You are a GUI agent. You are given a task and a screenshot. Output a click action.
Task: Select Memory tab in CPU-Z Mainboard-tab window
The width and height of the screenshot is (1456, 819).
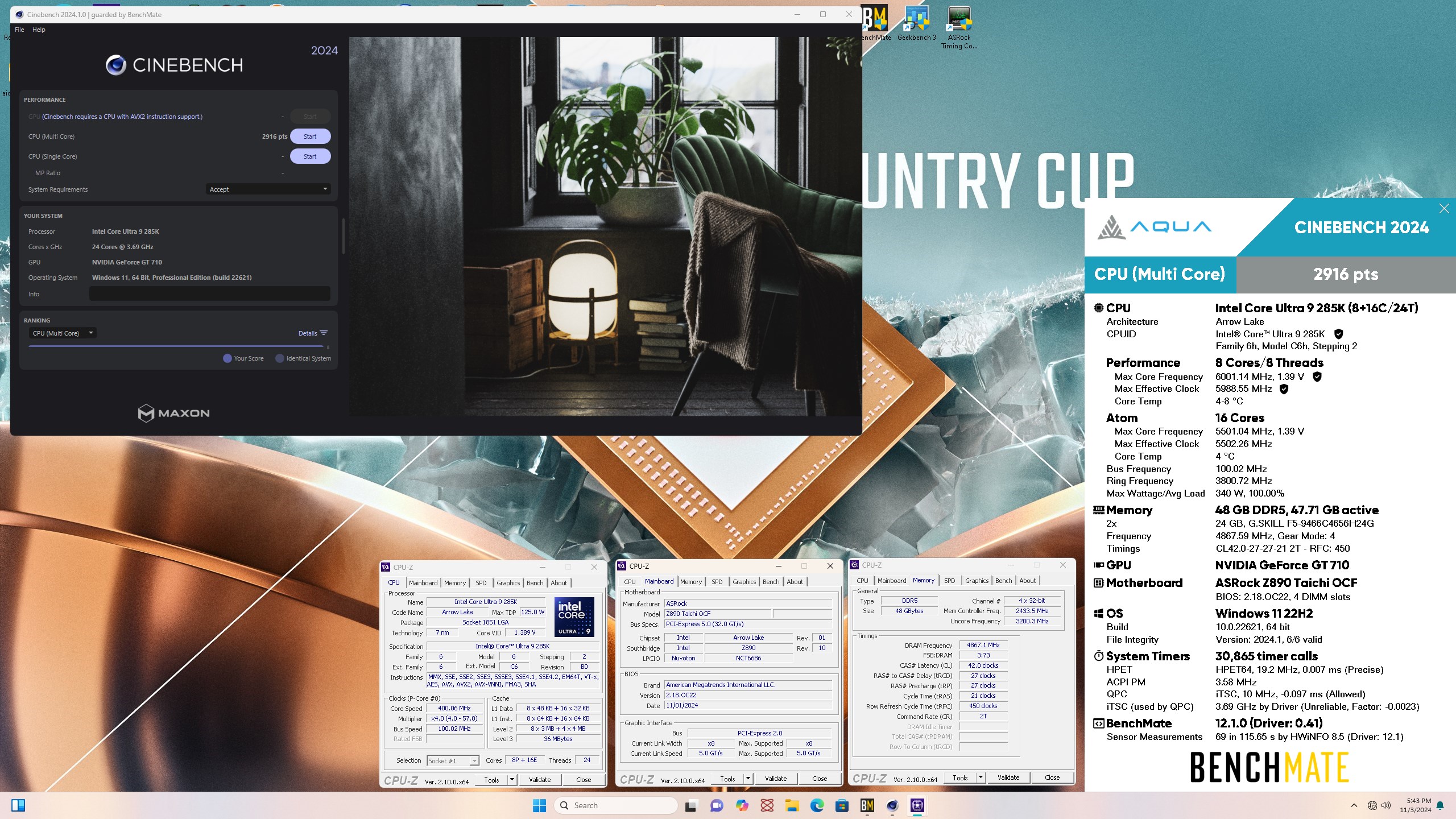click(691, 582)
